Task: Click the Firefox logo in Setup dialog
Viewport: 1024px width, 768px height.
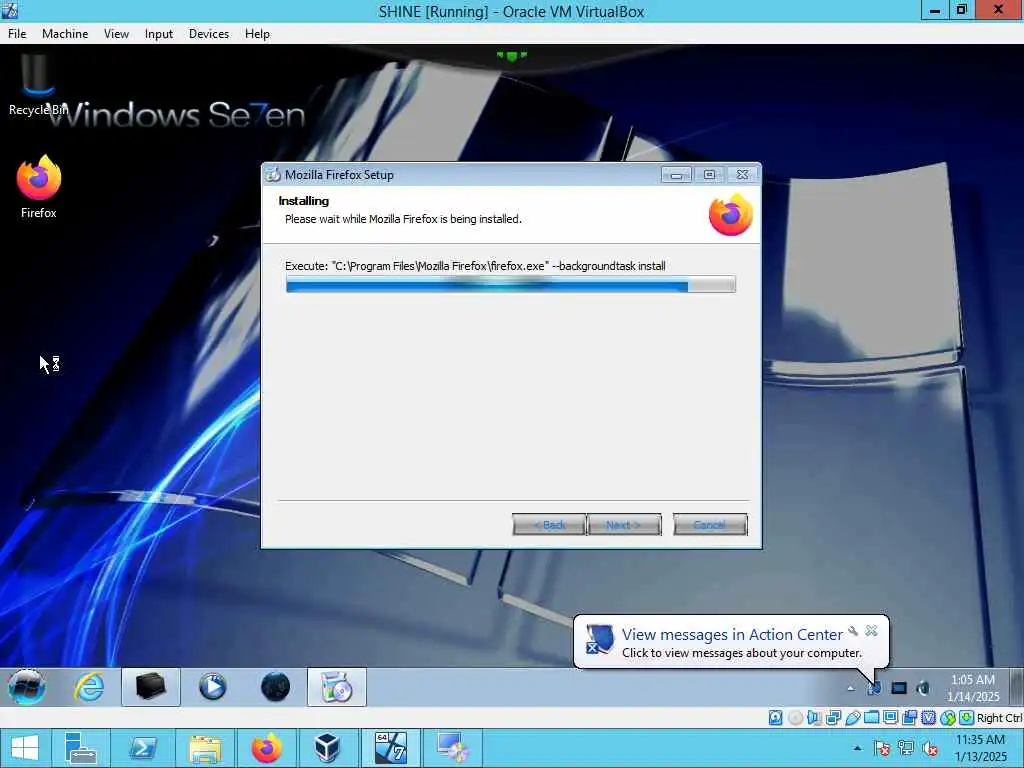Action: click(x=731, y=214)
